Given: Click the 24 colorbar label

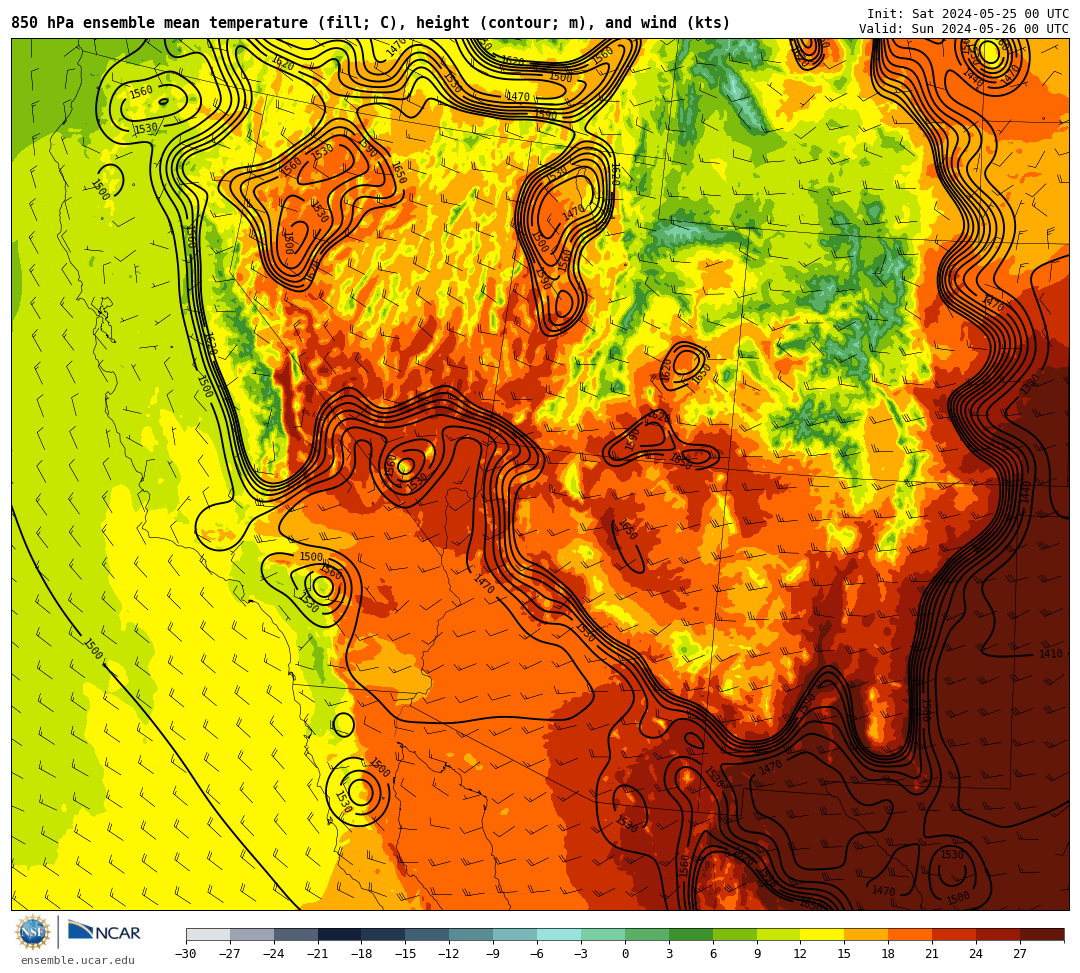Looking at the screenshot, I should 977,954.
